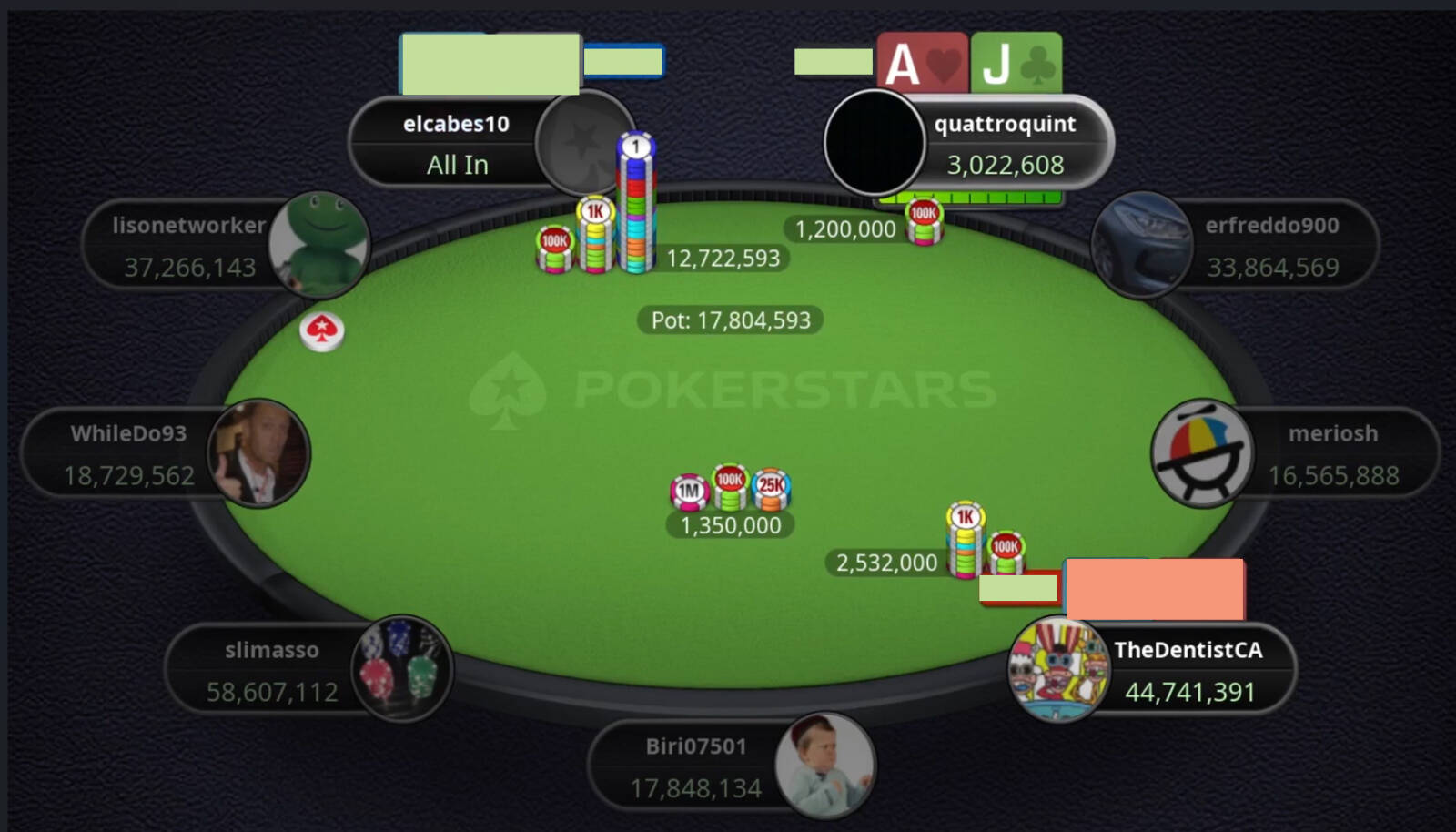Open slimasso's poker chips avatar
This screenshot has height=832, width=1456.
(x=401, y=668)
